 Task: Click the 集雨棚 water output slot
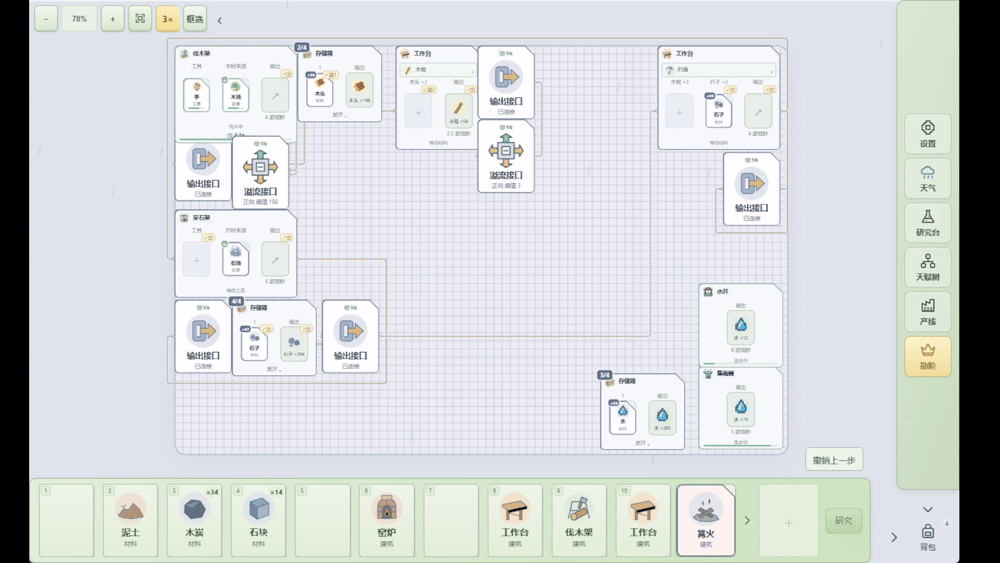point(740,409)
